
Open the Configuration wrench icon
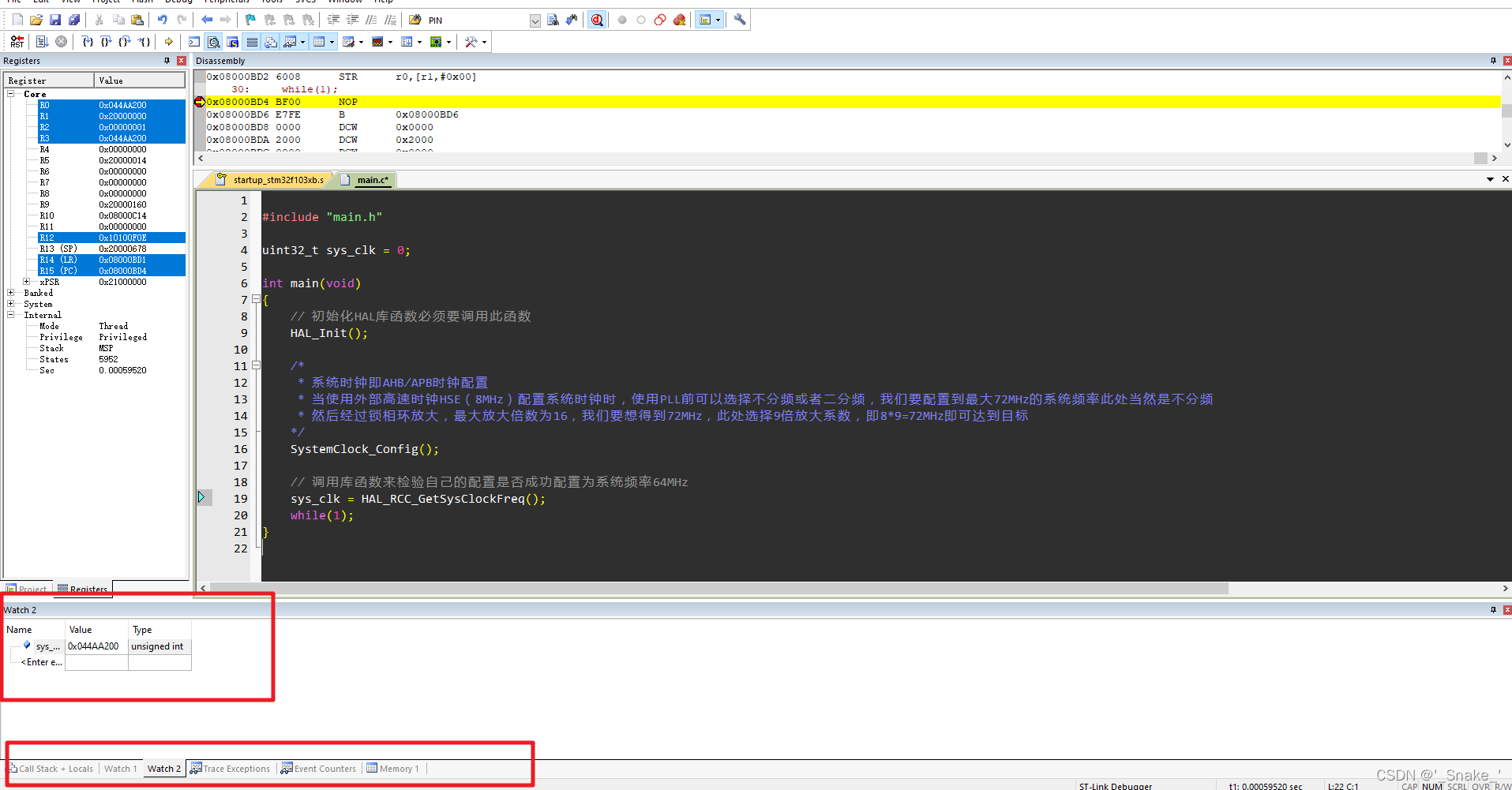pos(740,20)
